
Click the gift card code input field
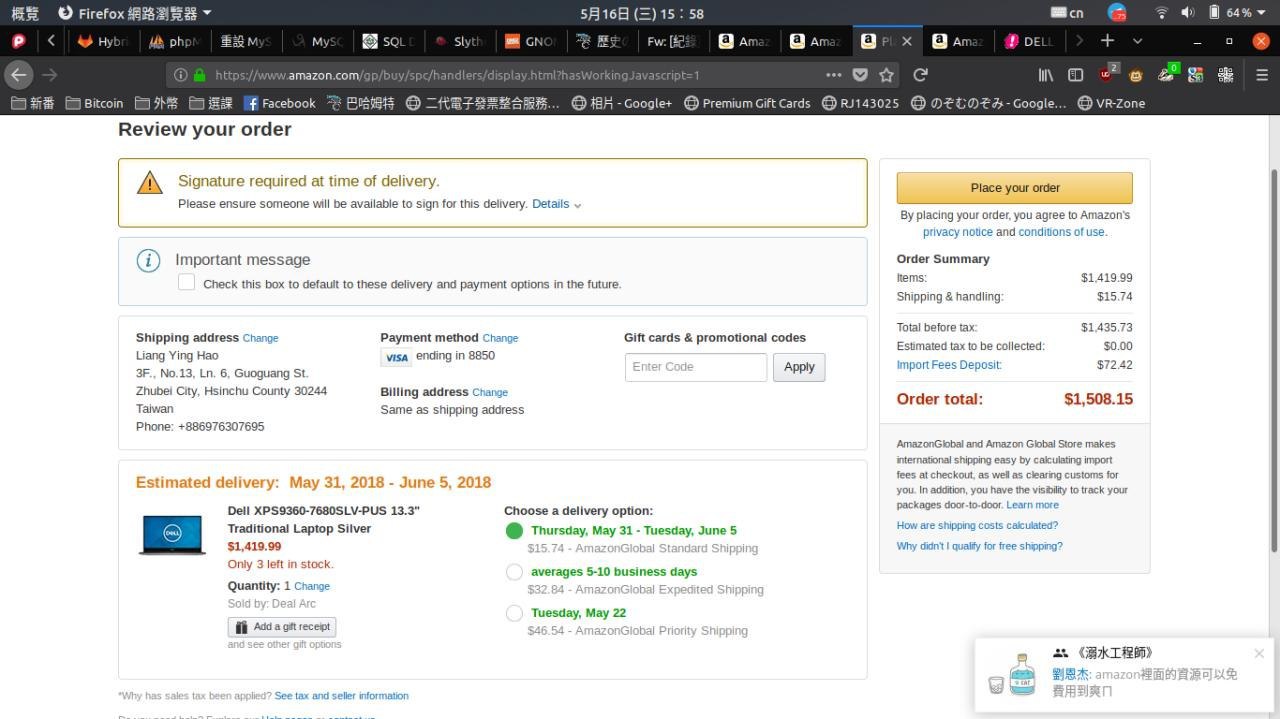coord(696,367)
